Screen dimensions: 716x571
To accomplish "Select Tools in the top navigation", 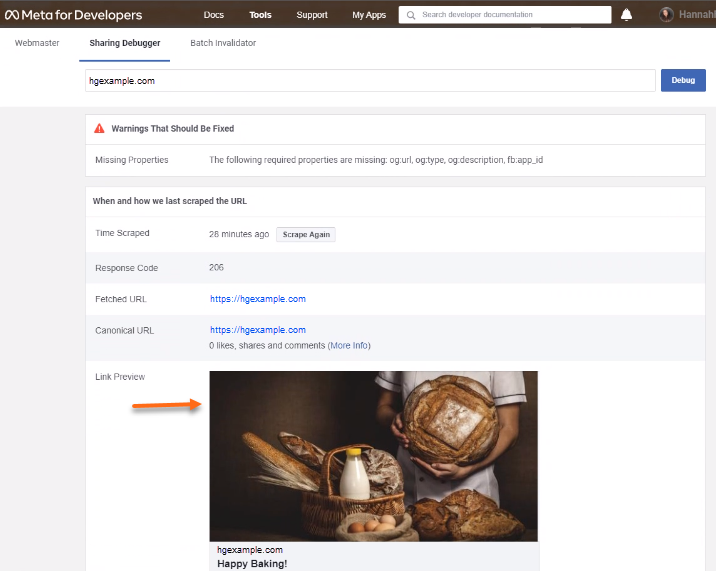I will [x=260, y=15].
